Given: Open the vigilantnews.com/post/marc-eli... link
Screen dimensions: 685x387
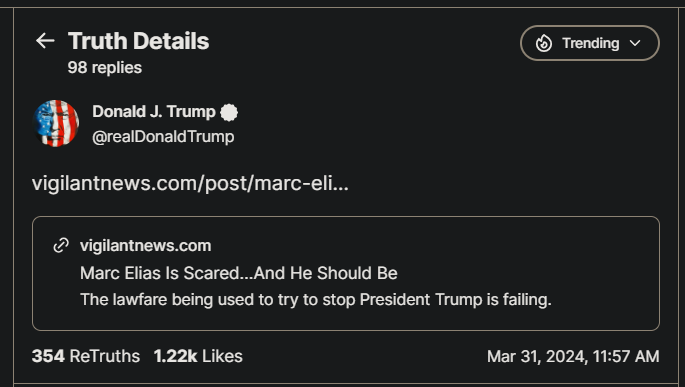Looking at the screenshot, I should [x=190, y=183].
